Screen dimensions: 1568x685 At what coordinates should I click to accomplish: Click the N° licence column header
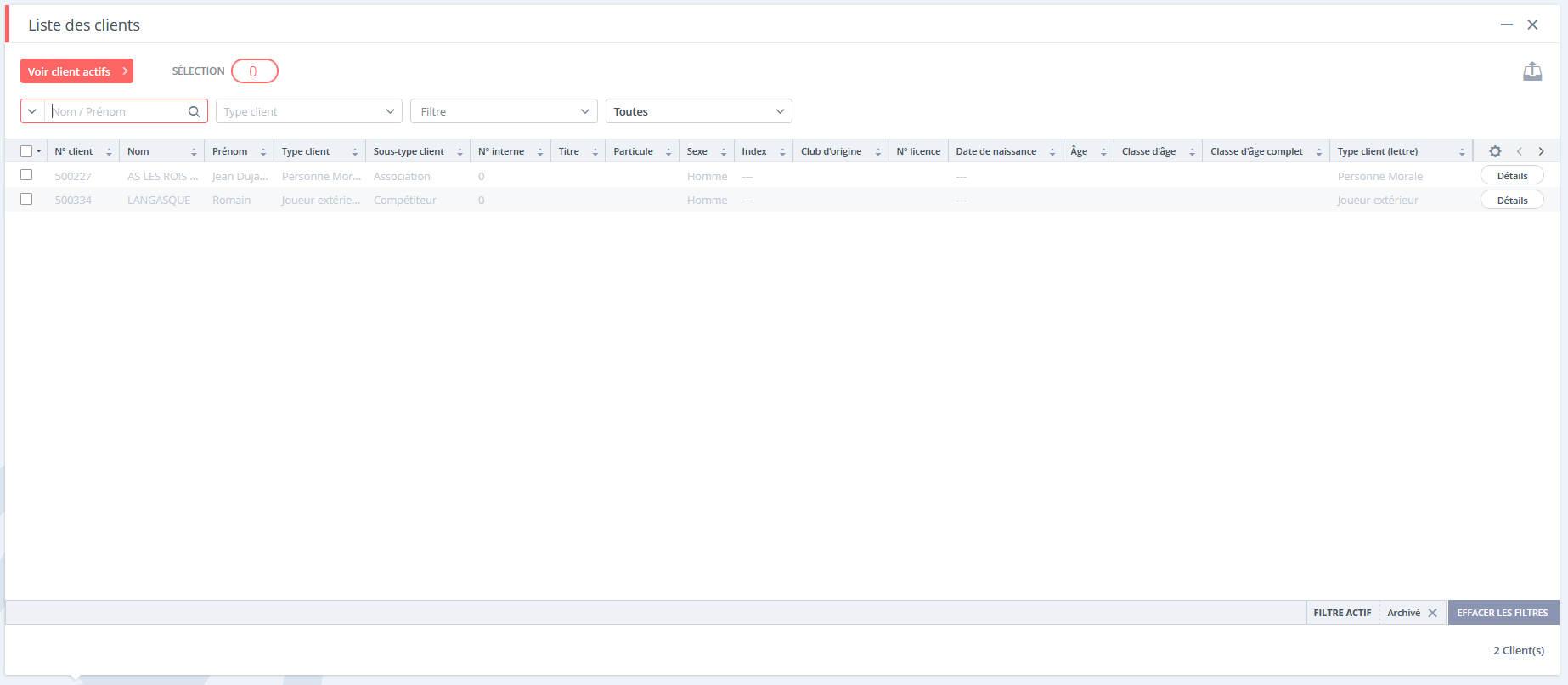point(918,151)
